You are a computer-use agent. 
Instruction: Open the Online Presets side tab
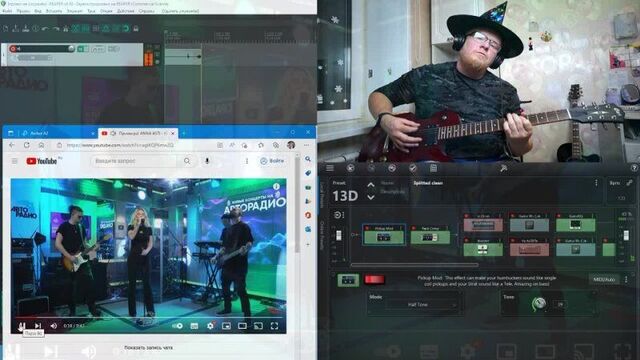click(x=322, y=235)
